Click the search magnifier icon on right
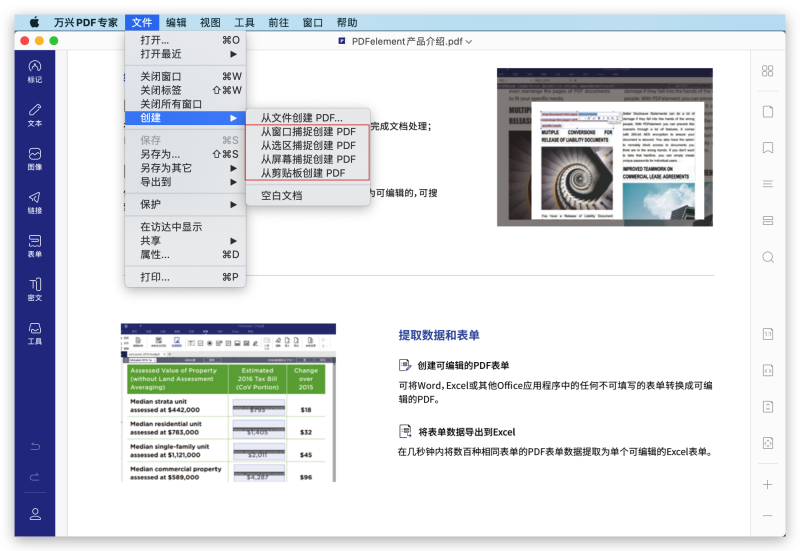 click(768, 257)
